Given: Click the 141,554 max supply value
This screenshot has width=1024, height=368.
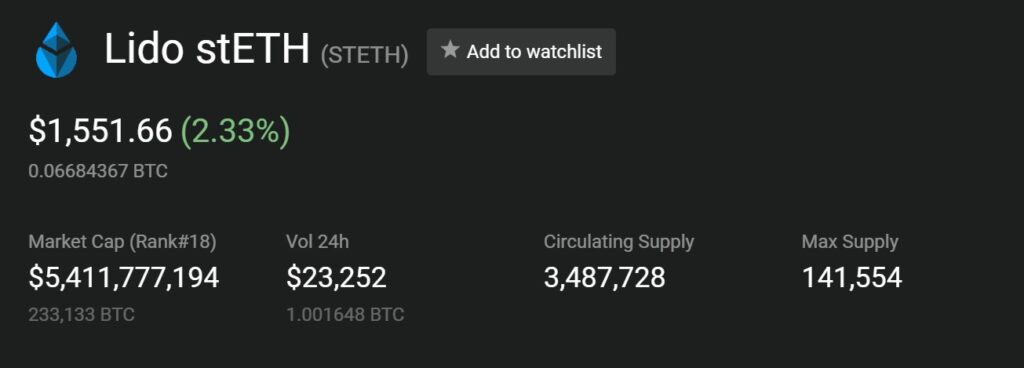Looking at the screenshot, I should [x=852, y=277].
